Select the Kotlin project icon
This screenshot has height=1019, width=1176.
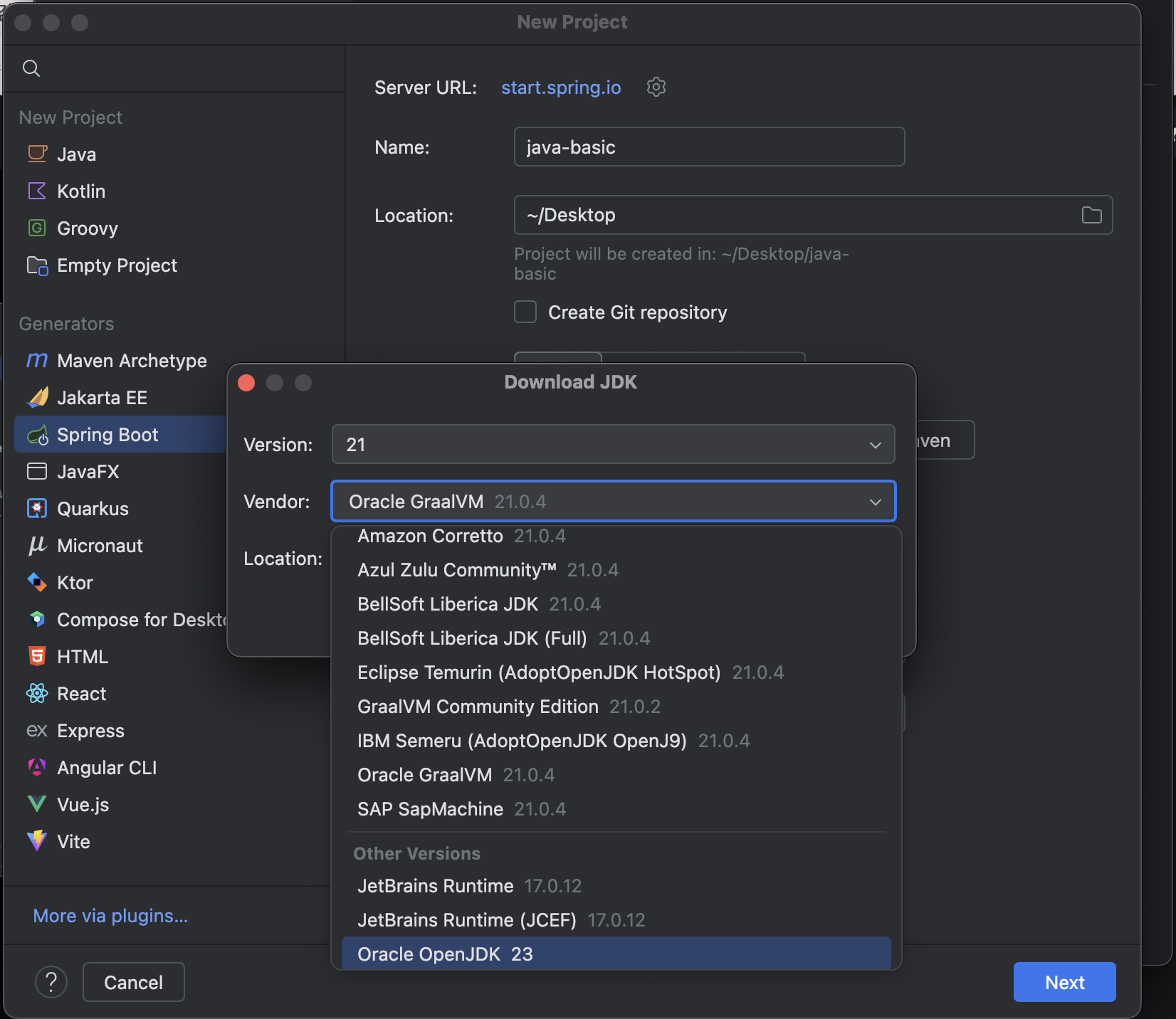click(x=37, y=191)
